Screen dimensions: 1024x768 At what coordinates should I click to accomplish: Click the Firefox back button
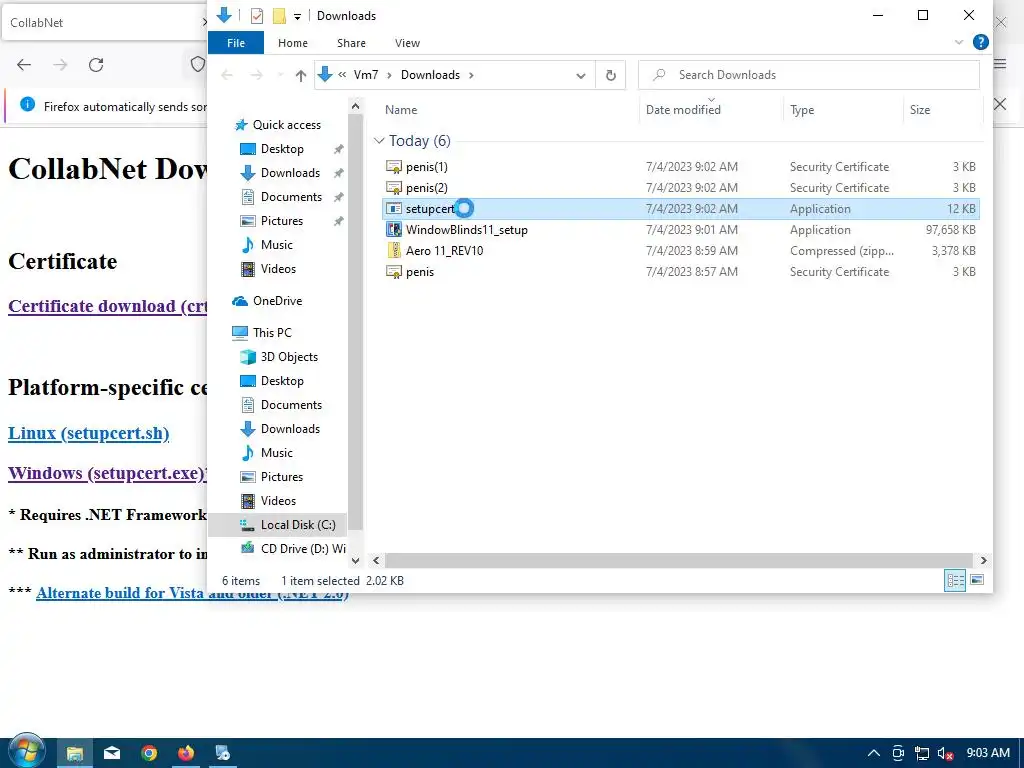[x=24, y=65]
